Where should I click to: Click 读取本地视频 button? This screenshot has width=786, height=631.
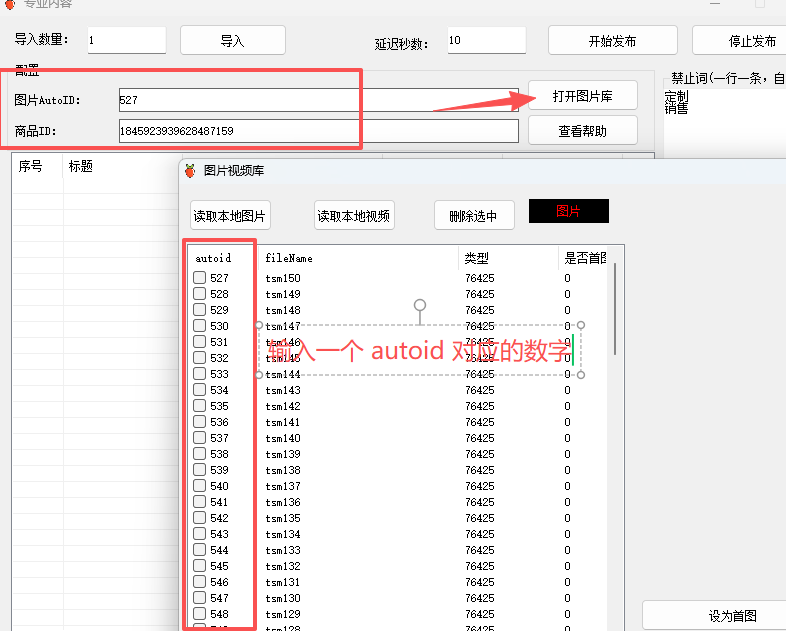(x=354, y=216)
